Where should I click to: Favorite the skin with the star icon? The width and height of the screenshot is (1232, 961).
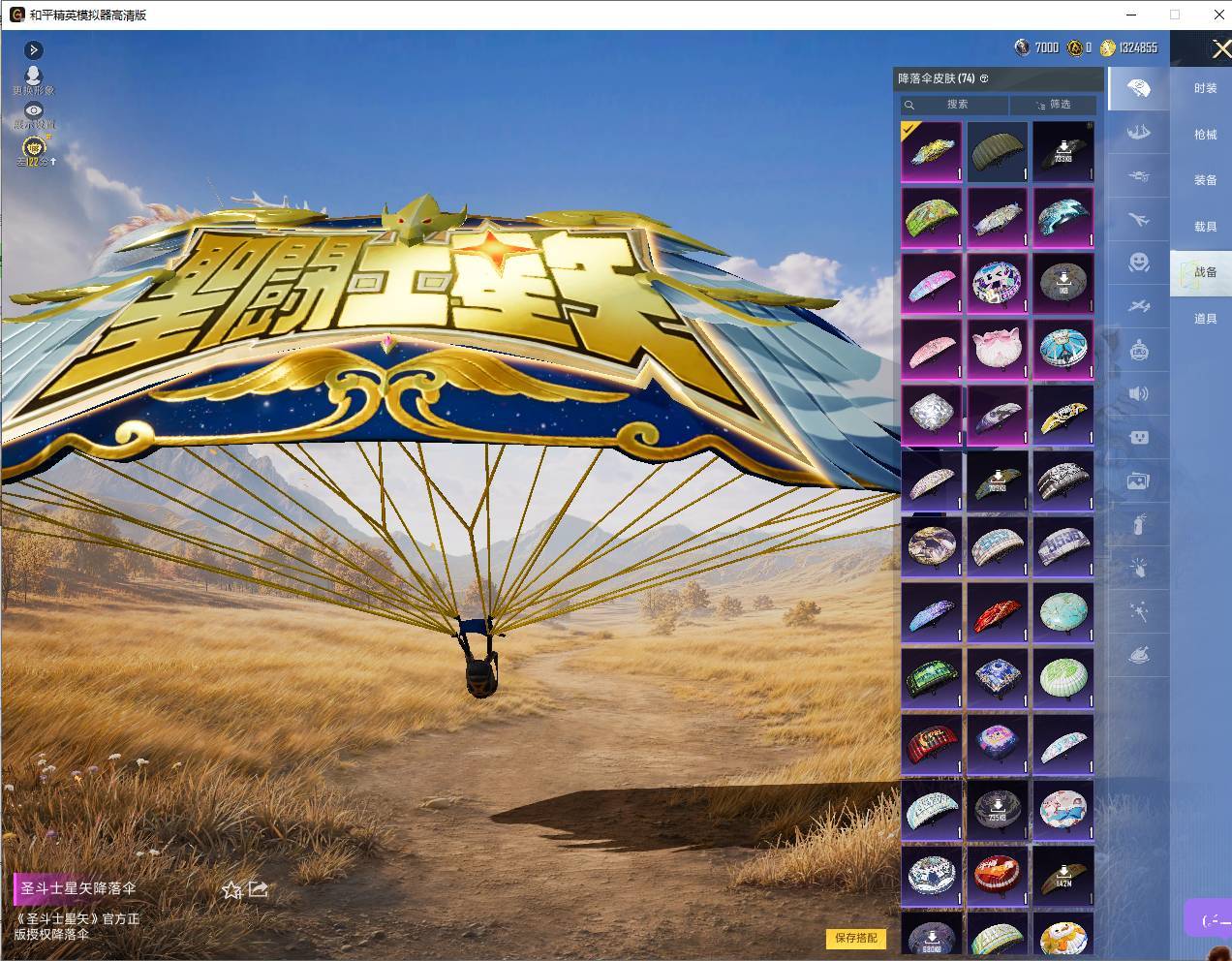231,889
